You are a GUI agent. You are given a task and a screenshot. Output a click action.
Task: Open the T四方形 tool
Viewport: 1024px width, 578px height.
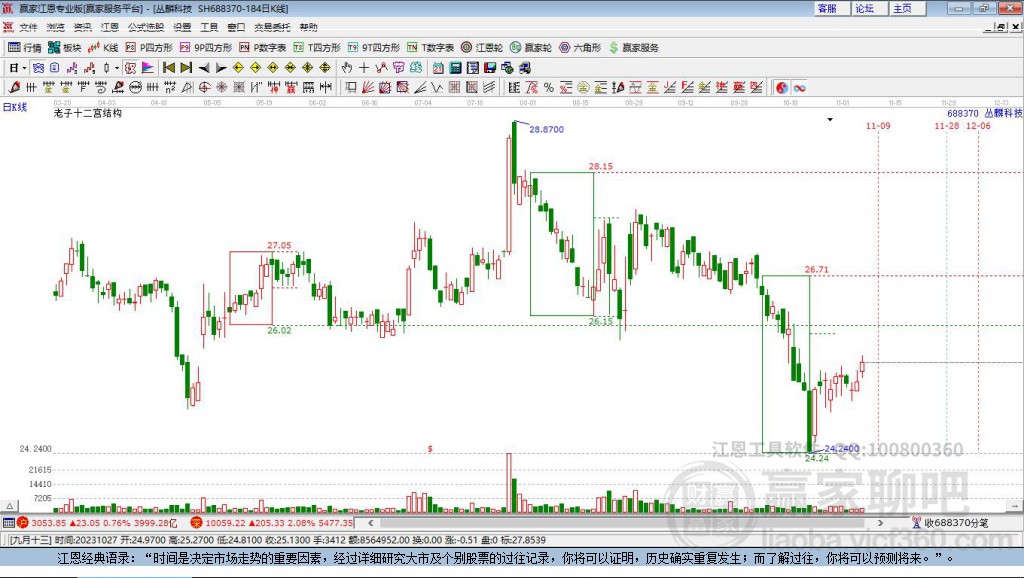click(317, 48)
